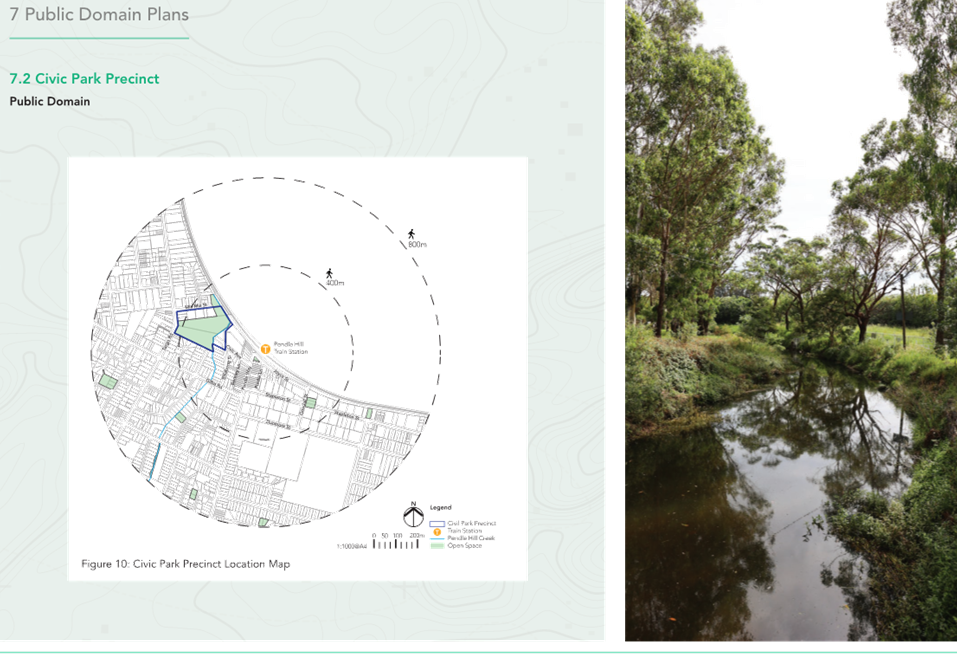
Task: Click the north arrow compass symbol
Action: pos(411,517)
